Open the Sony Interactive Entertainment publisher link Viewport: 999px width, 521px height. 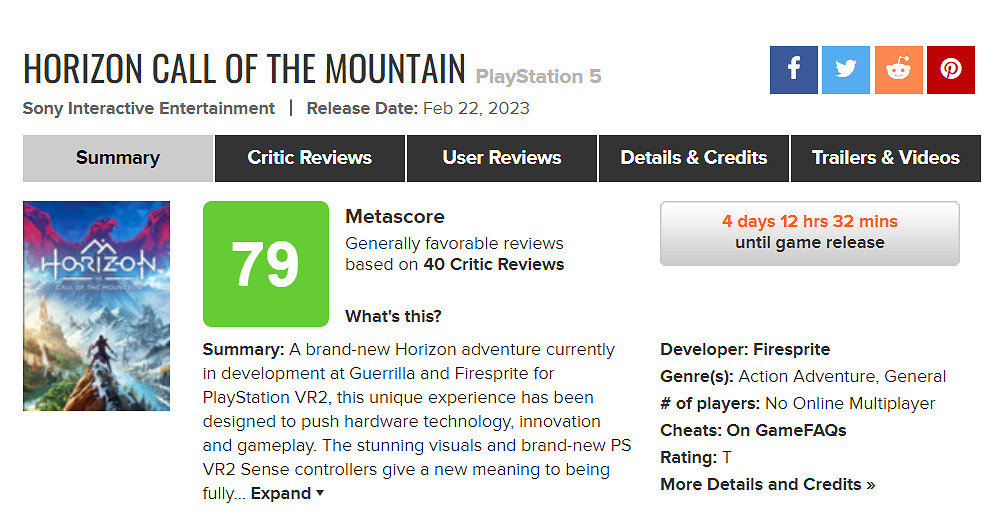pyautogui.click(x=149, y=108)
